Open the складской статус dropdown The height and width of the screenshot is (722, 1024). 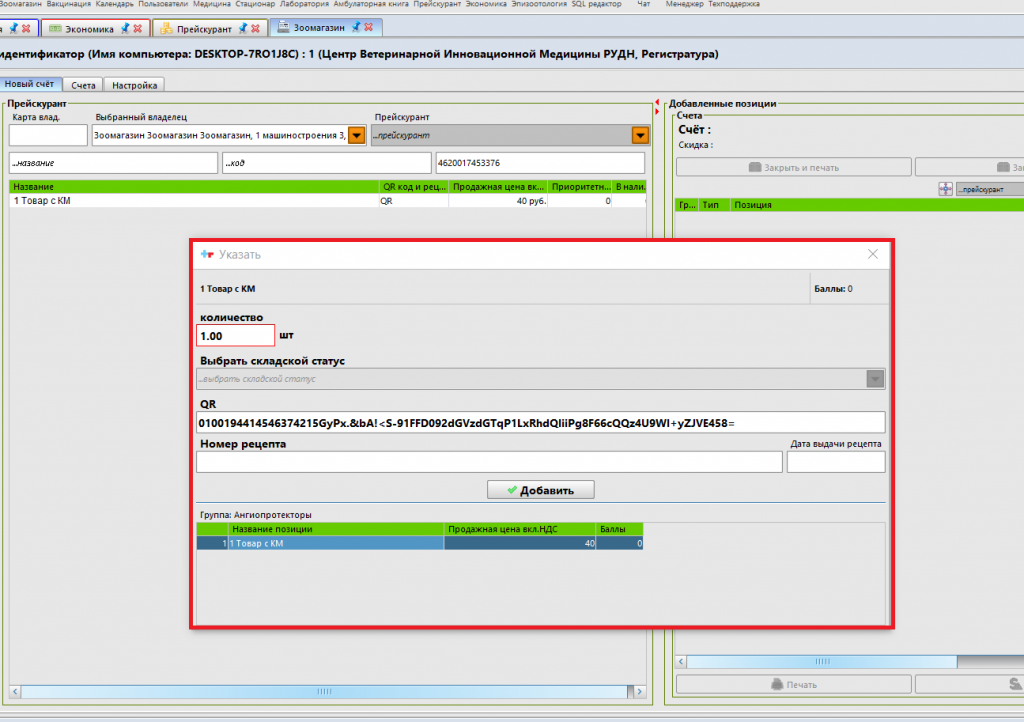[x=875, y=379]
